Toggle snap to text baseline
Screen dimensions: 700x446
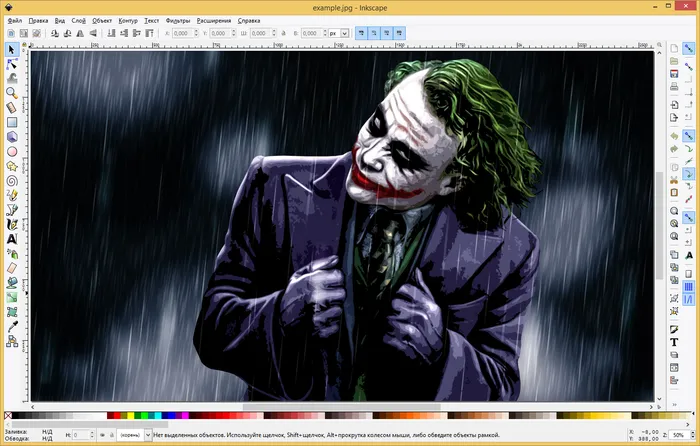[x=689, y=255]
